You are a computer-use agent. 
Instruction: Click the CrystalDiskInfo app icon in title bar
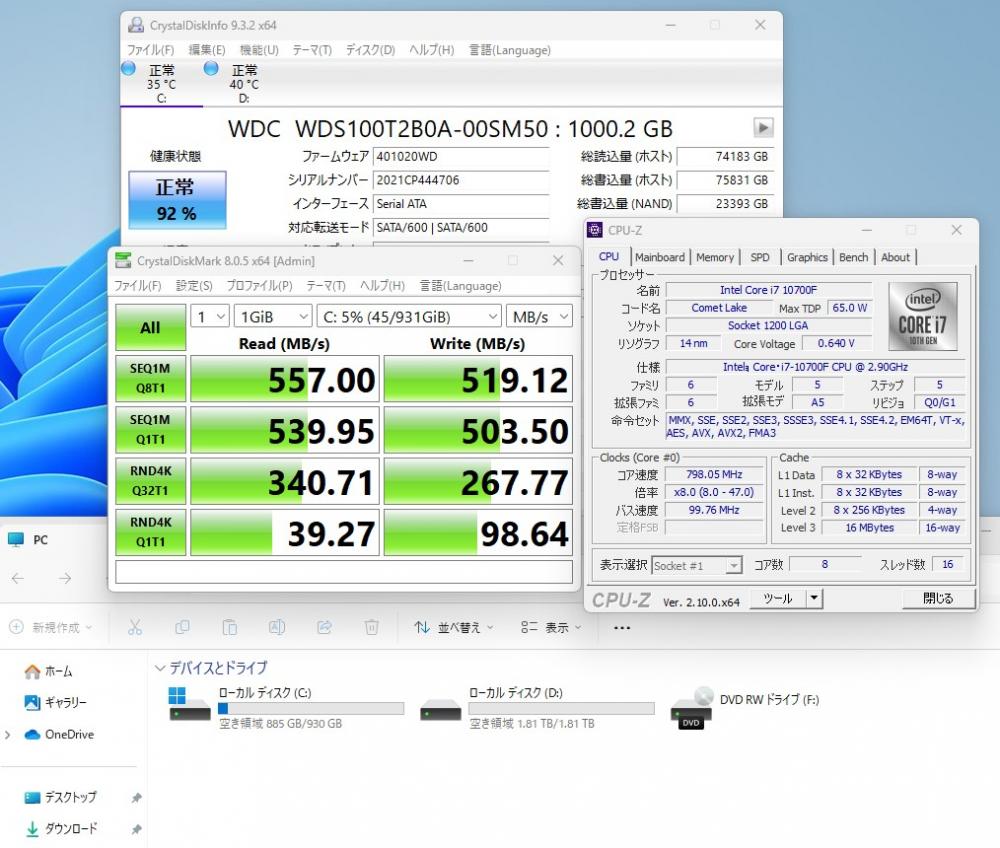click(x=136, y=25)
